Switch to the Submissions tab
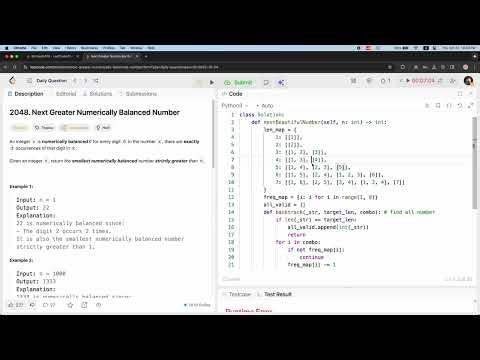The height and width of the screenshot is (360, 480). (x=138, y=94)
